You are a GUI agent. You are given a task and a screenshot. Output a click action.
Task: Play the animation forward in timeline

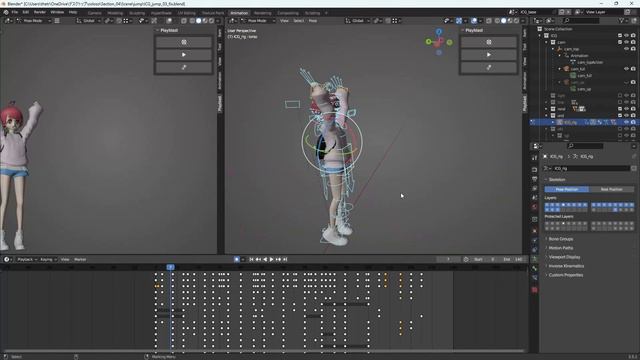(271, 260)
